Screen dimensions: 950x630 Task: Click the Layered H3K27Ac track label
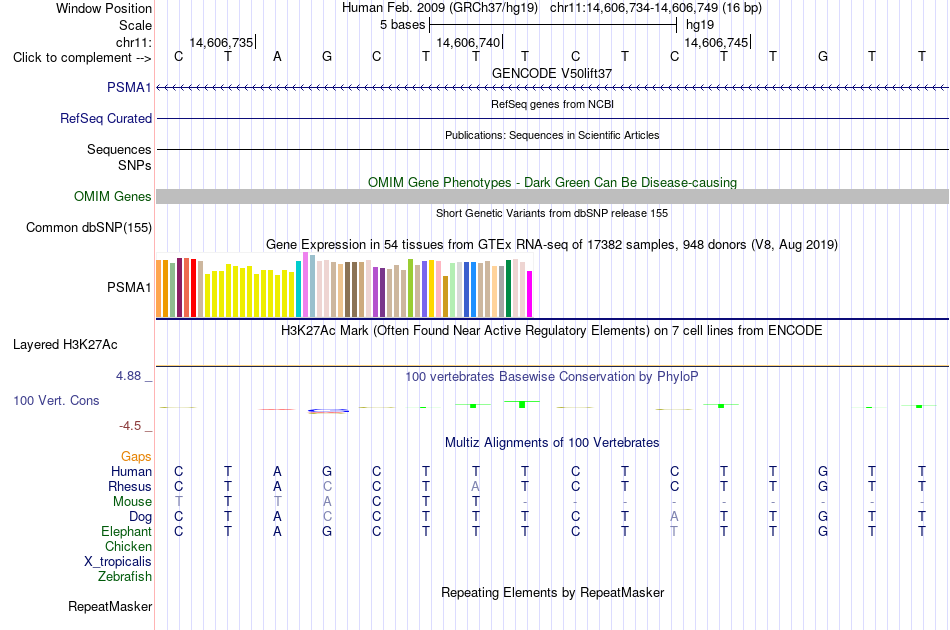65,344
